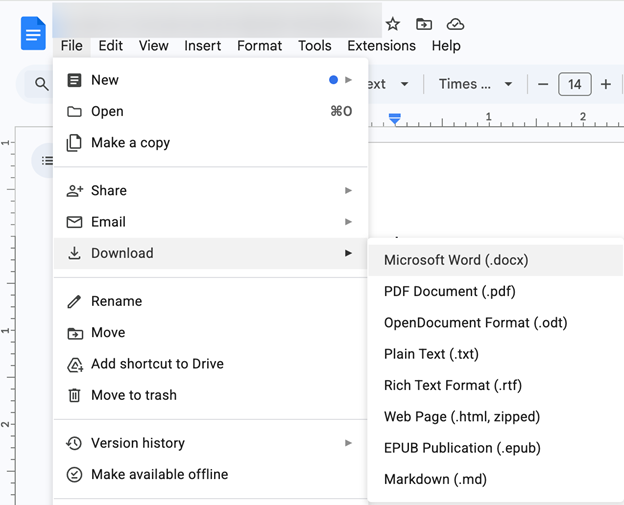
Task: Decrease font size with the minus button
Action: (x=543, y=84)
